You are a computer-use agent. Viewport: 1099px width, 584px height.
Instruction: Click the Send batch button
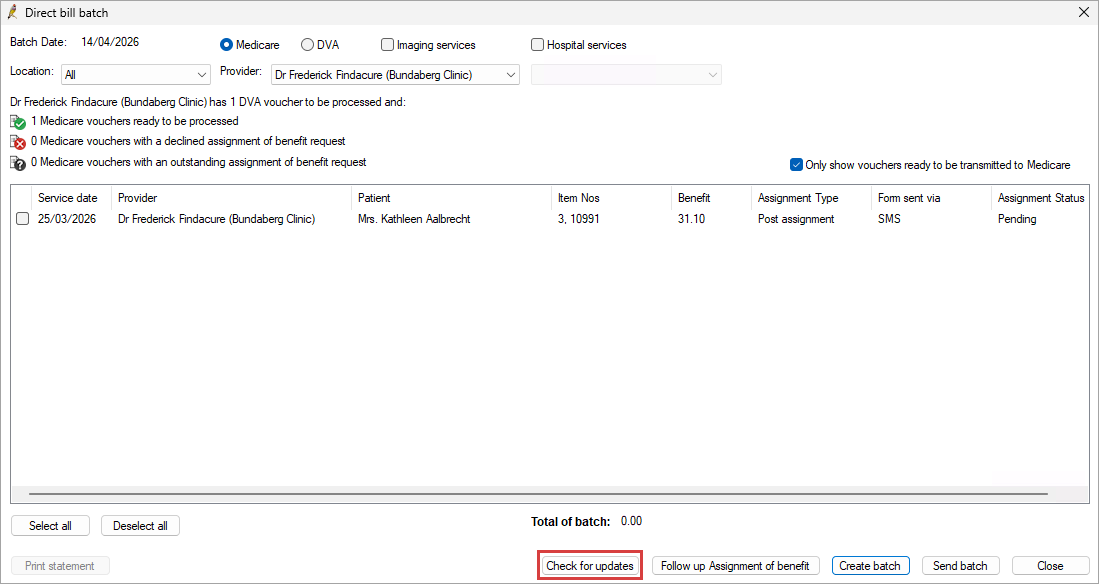[x=960, y=566]
